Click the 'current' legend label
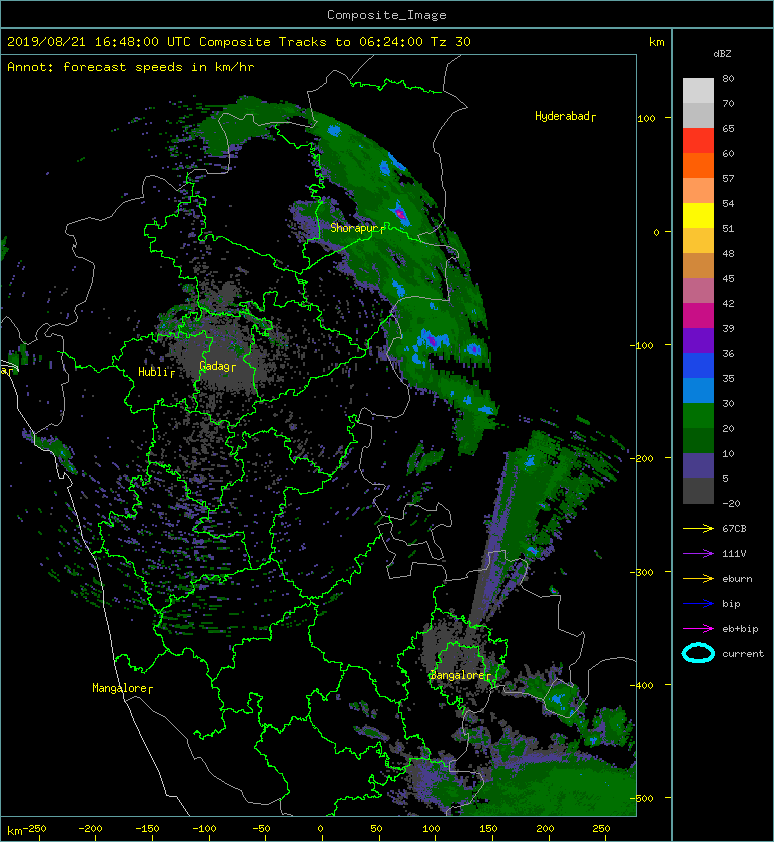The image size is (774, 842). coord(743,654)
